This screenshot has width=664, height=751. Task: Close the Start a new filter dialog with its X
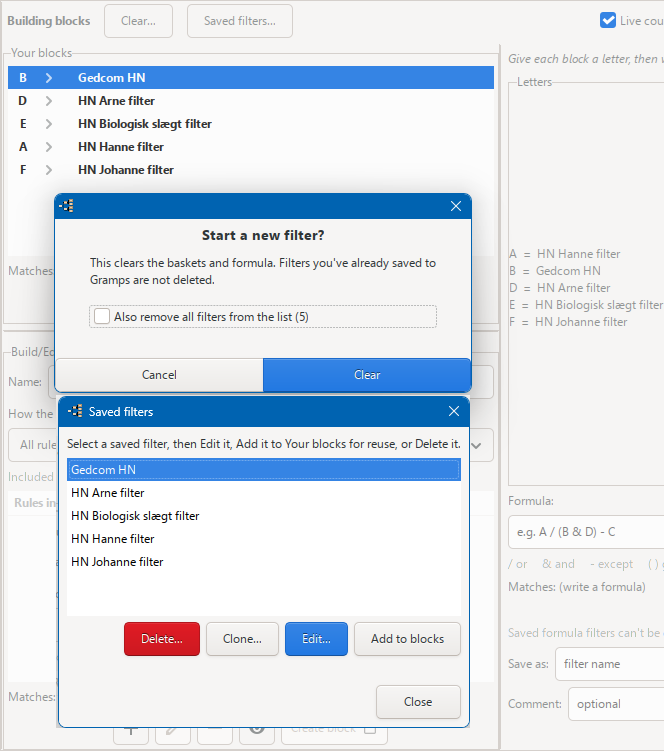point(456,206)
